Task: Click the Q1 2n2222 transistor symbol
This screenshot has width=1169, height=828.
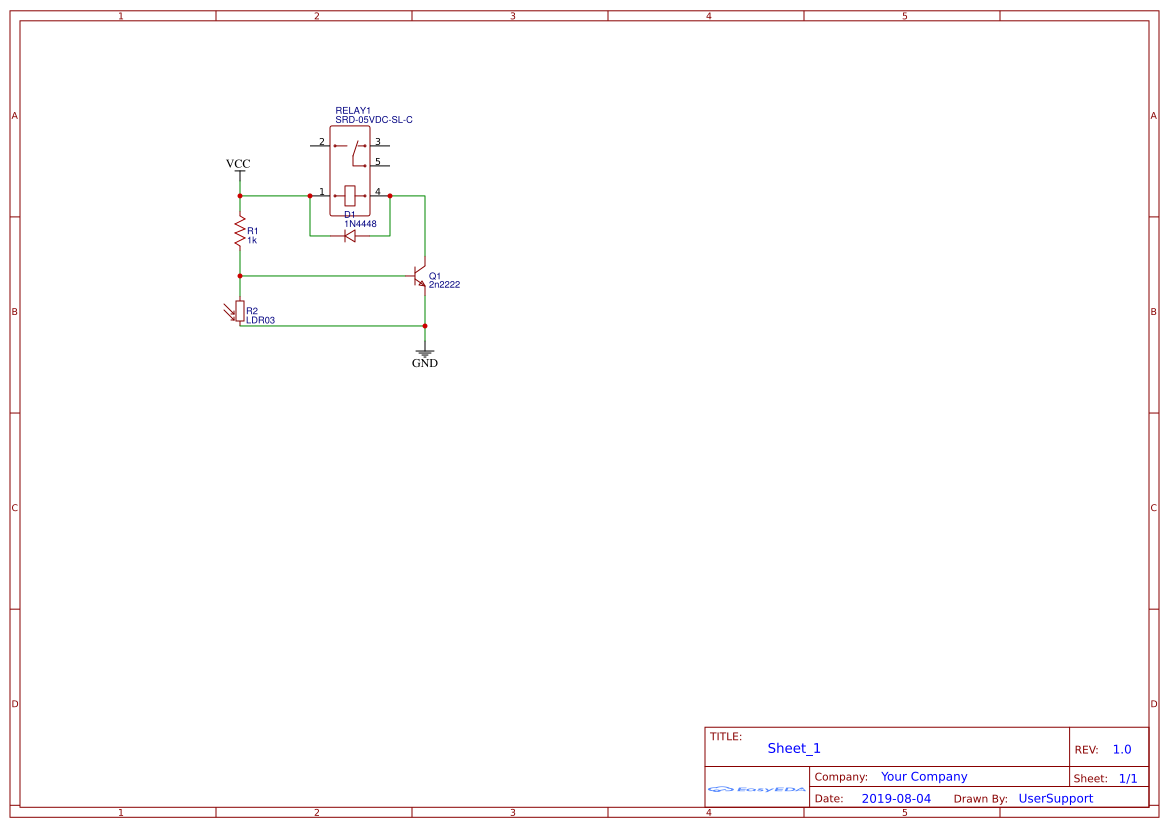Action: tap(420, 276)
